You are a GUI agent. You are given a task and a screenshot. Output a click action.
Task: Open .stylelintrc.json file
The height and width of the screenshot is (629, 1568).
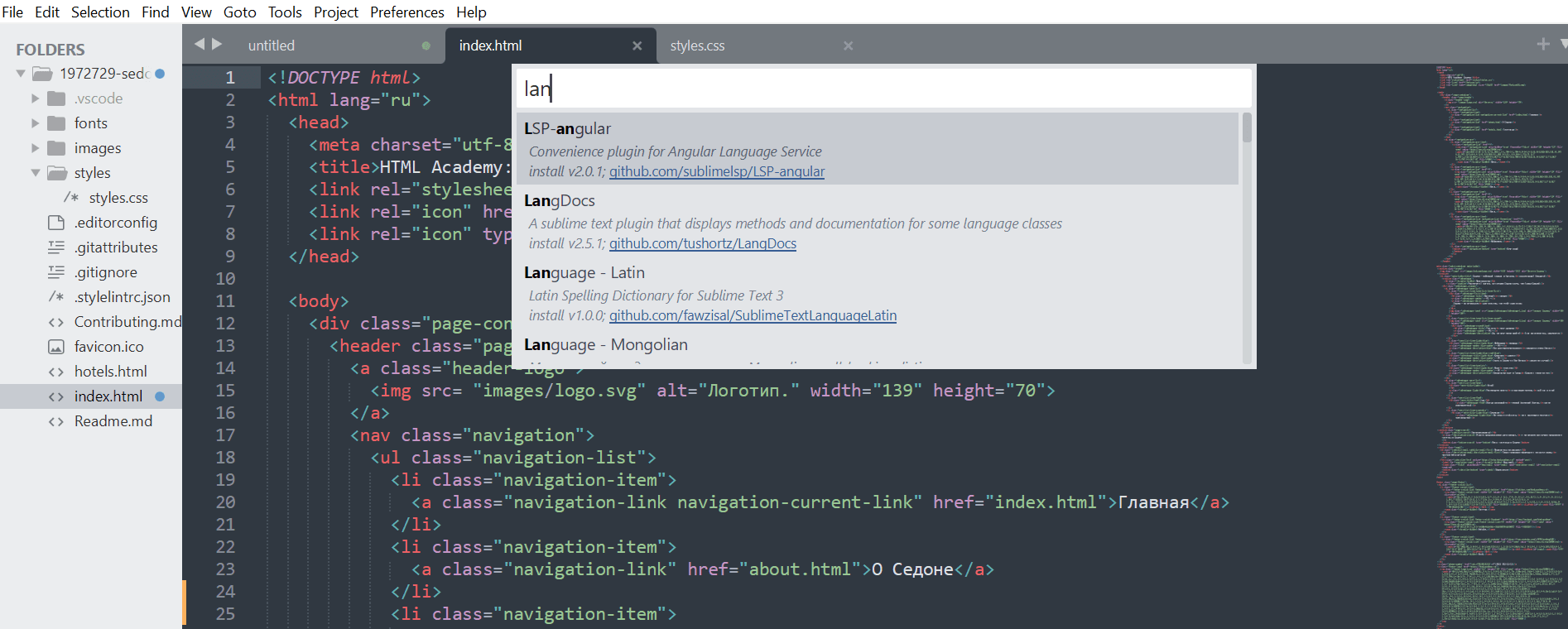[x=123, y=297]
